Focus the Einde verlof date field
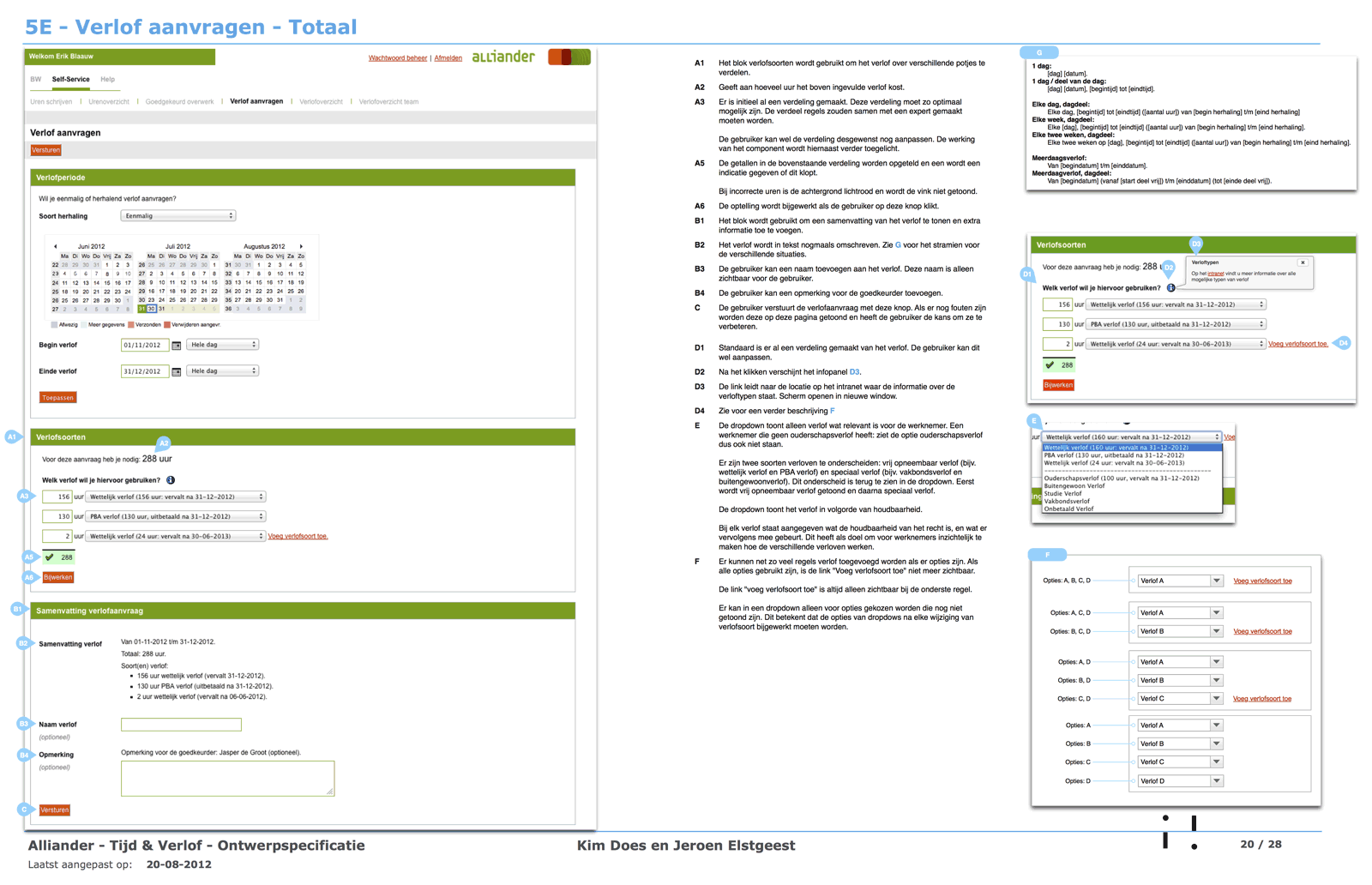The image size is (1372, 885). pyautogui.click(x=145, y=372)
